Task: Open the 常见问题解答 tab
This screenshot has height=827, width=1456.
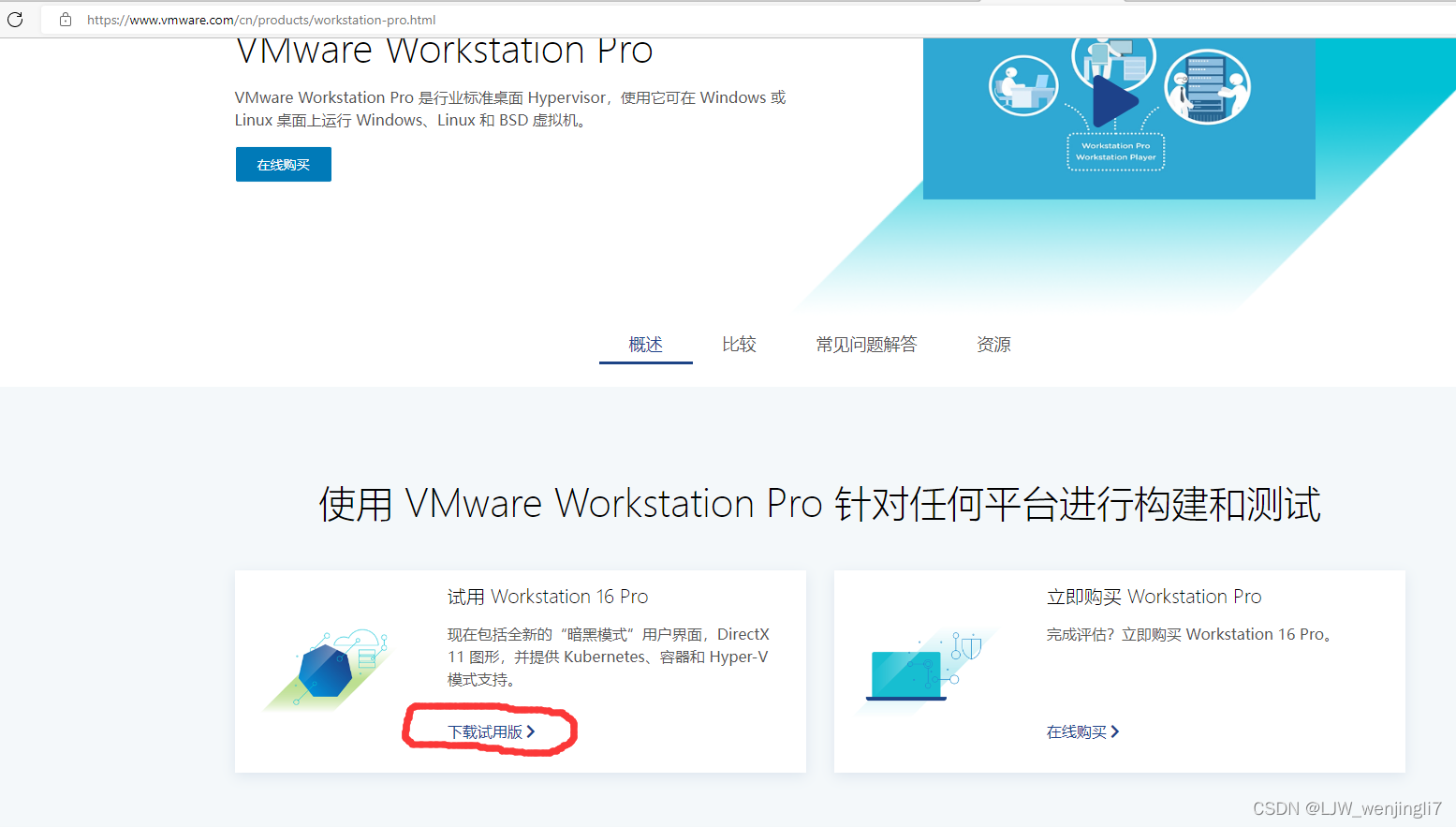Action: coord(866,345)
